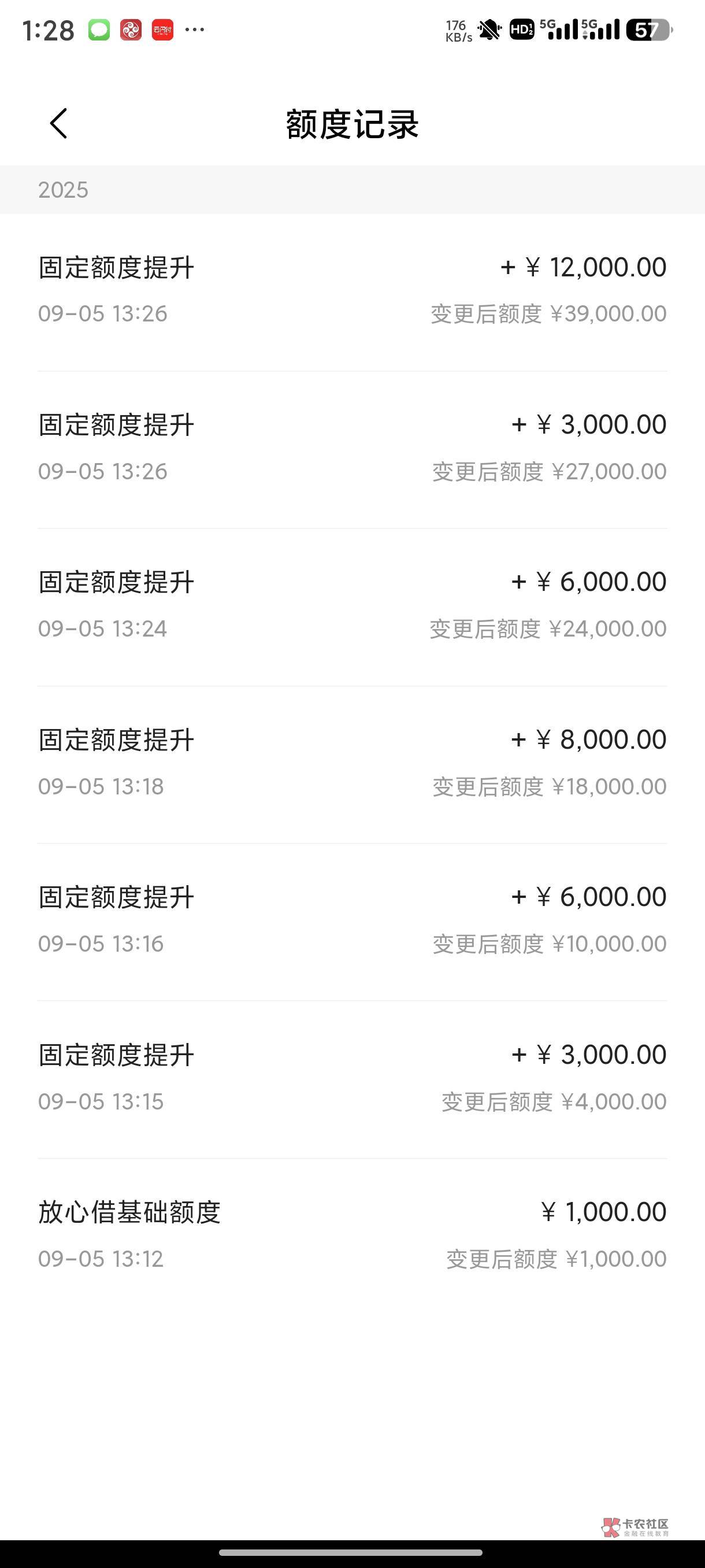Tap the red swirl app notification icon
This screenshot has width=705, height=1568.
point(131,30)
